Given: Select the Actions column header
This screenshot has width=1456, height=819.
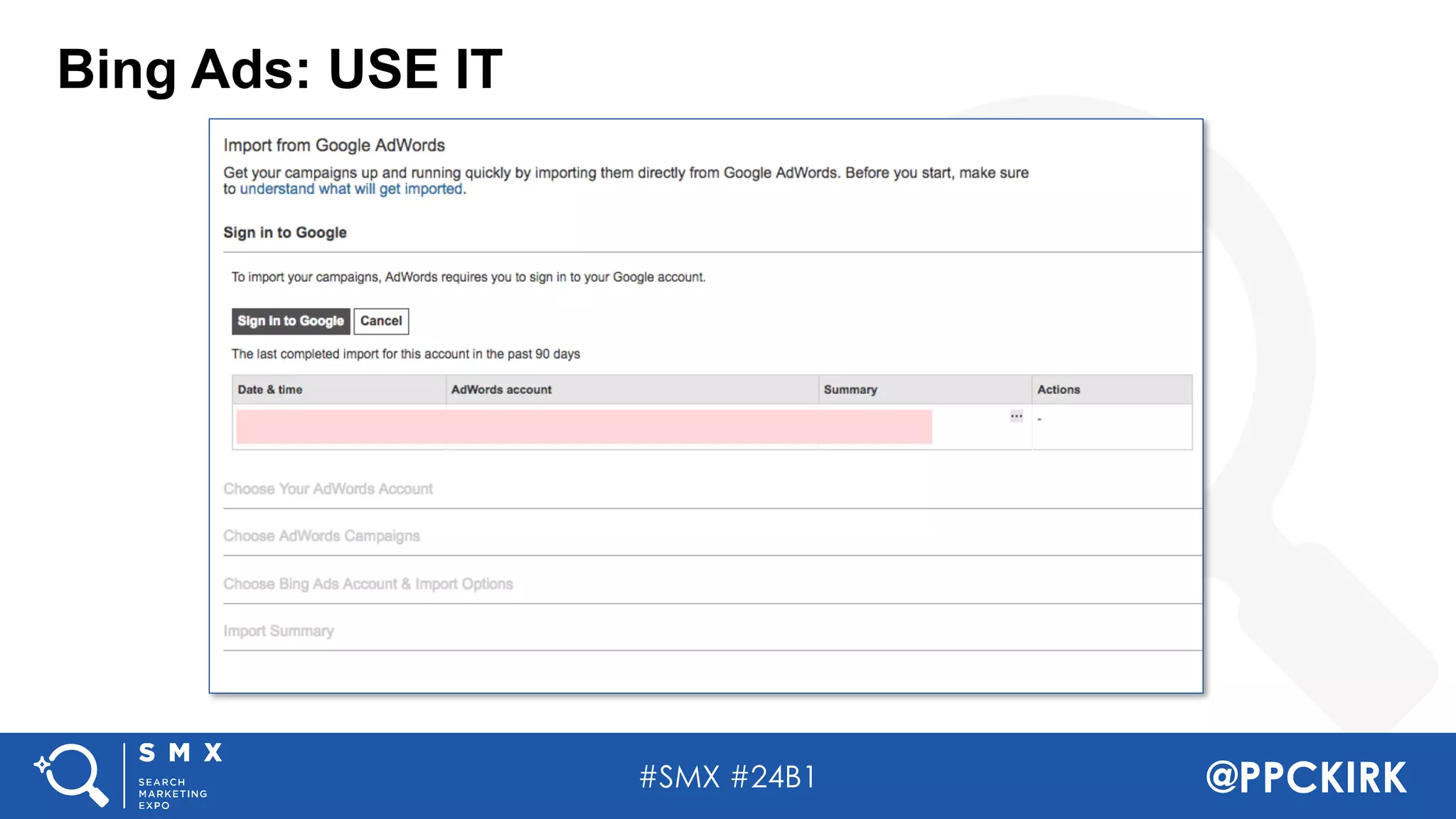Looking at the screenshot, I should [1112, 390].
